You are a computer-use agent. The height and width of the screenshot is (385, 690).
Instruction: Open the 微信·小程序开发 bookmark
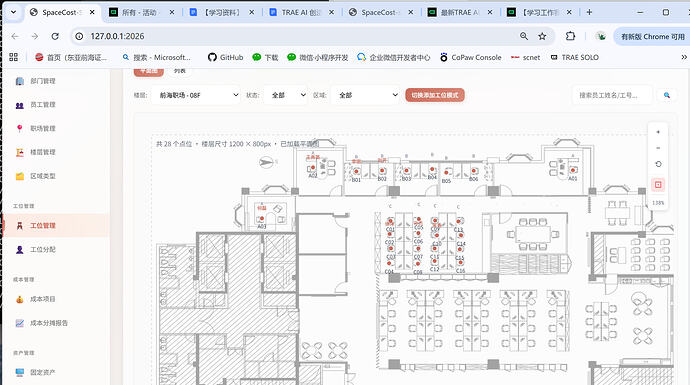(x=317, y=57)
